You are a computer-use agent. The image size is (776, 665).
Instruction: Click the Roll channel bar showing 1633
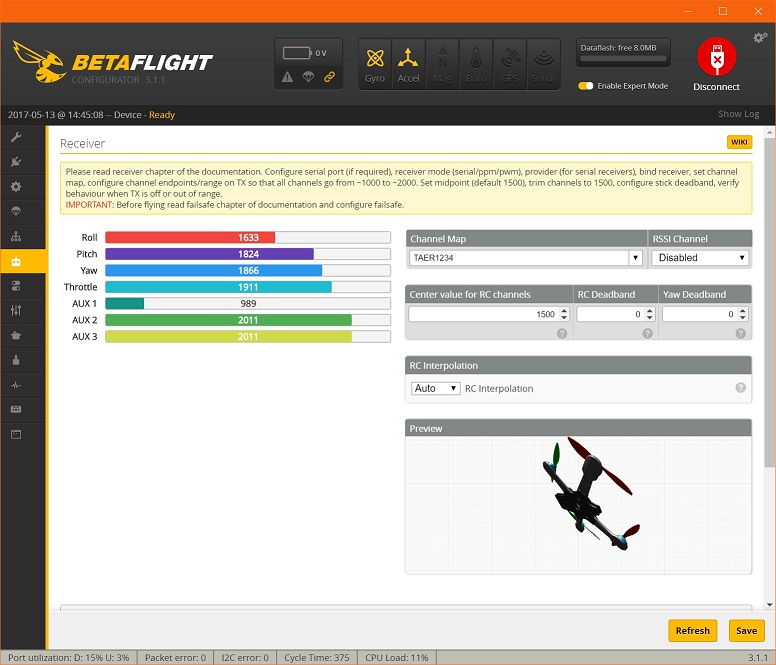click(x=248, y=238)
